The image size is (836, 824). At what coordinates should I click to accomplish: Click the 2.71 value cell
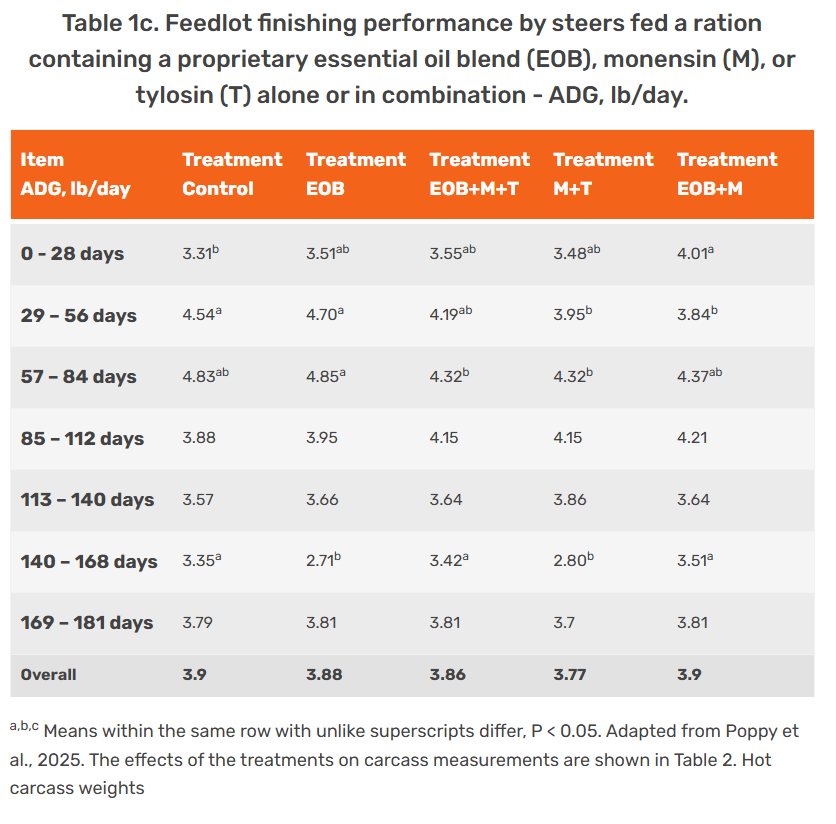point(323,562)
